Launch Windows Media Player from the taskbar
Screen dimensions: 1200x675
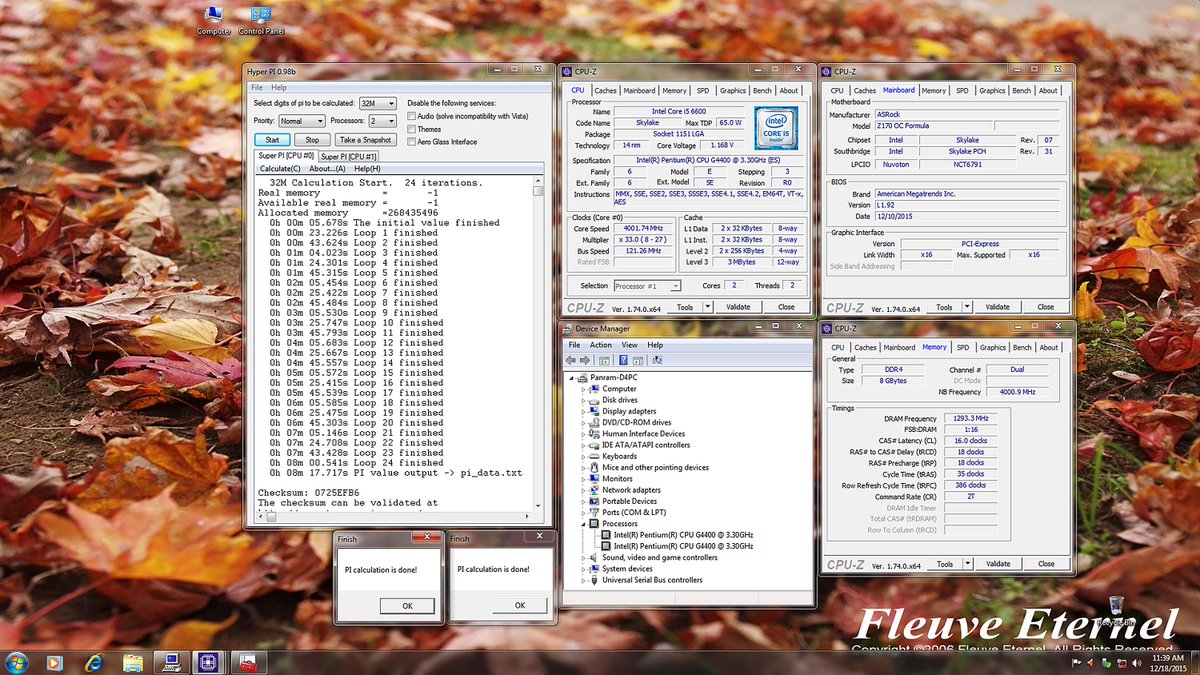click(x=54, y=662)
